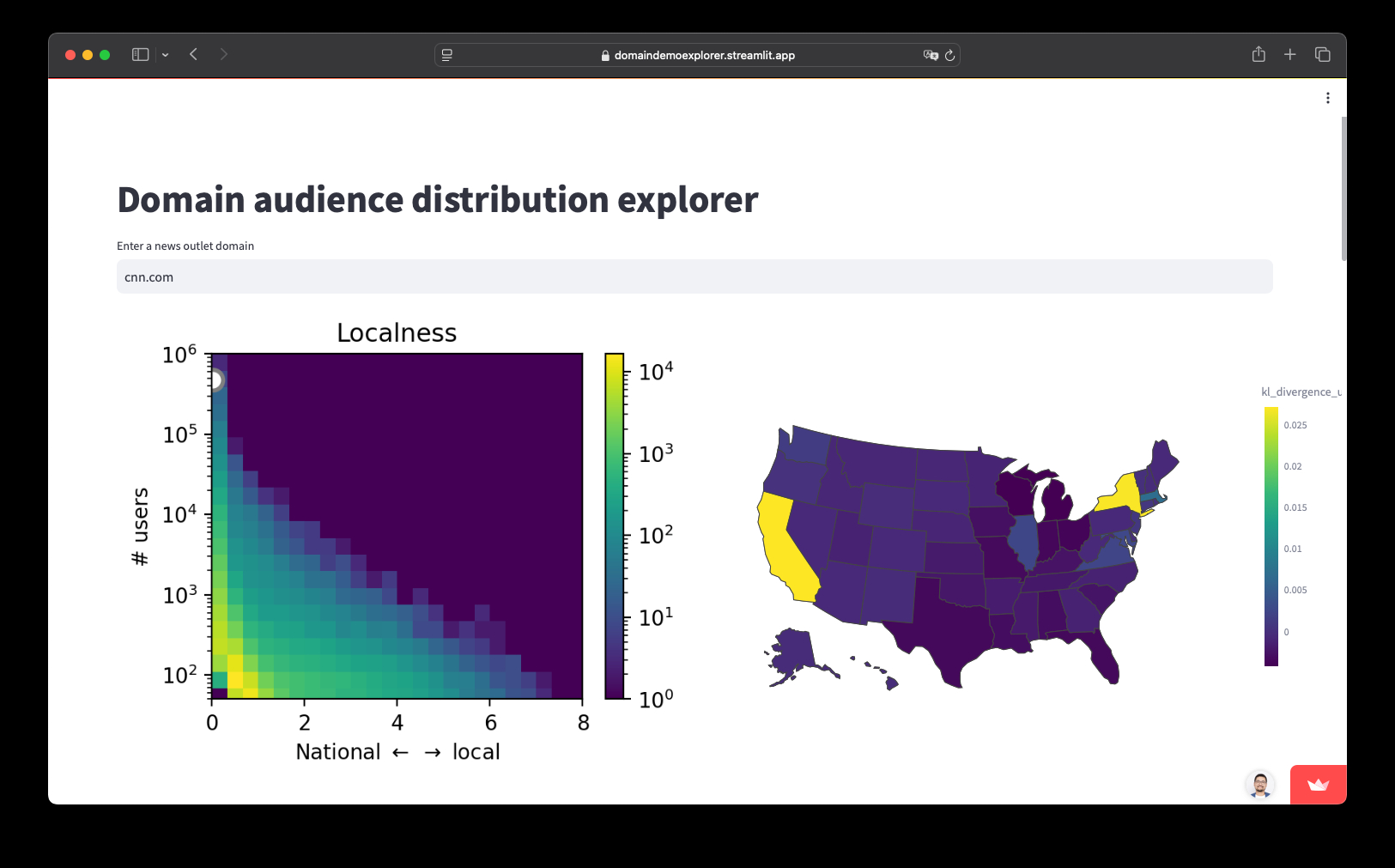This screenshot has height=868, width=1395.
Task: Click the white marker on Localness heatmap
Action: click(215, 379)
